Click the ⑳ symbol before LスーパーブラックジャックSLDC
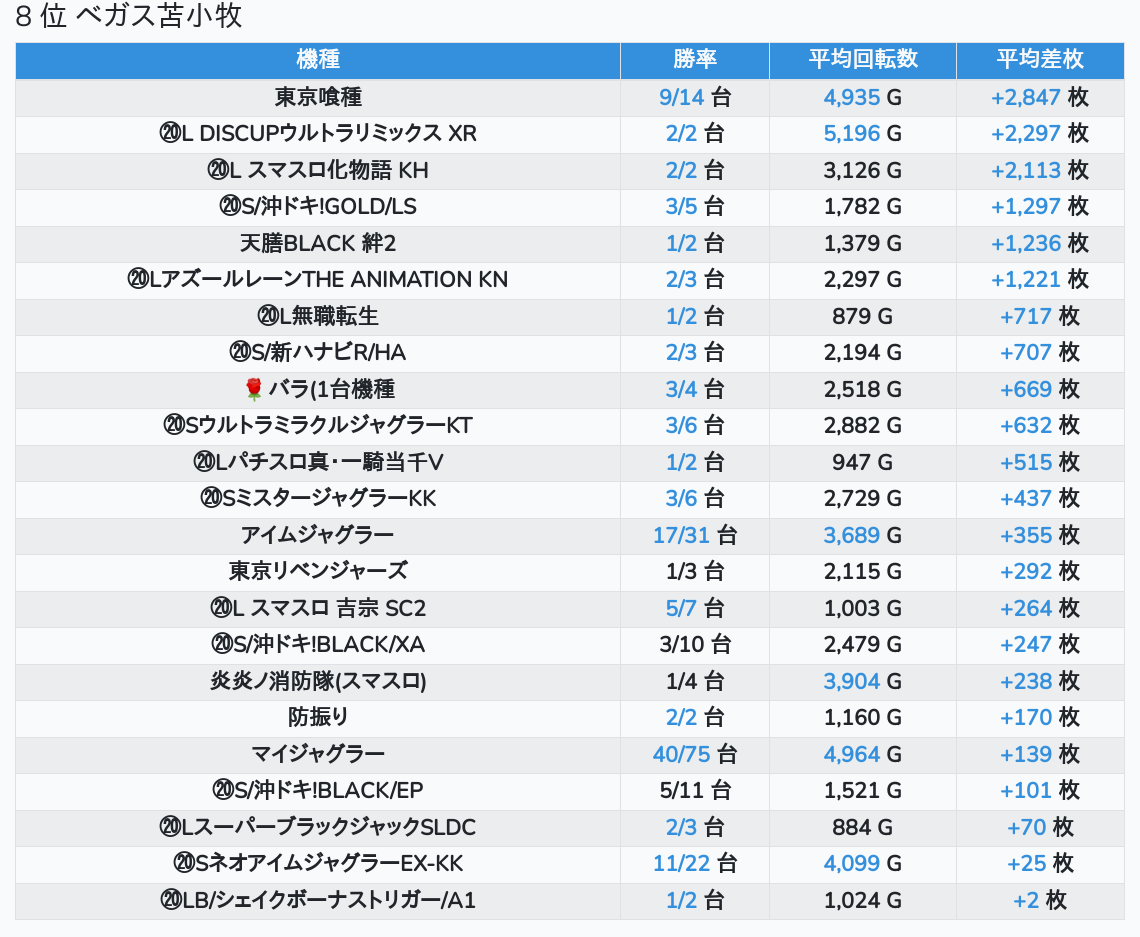1140x937 pixels. click(x=170, y=827)
